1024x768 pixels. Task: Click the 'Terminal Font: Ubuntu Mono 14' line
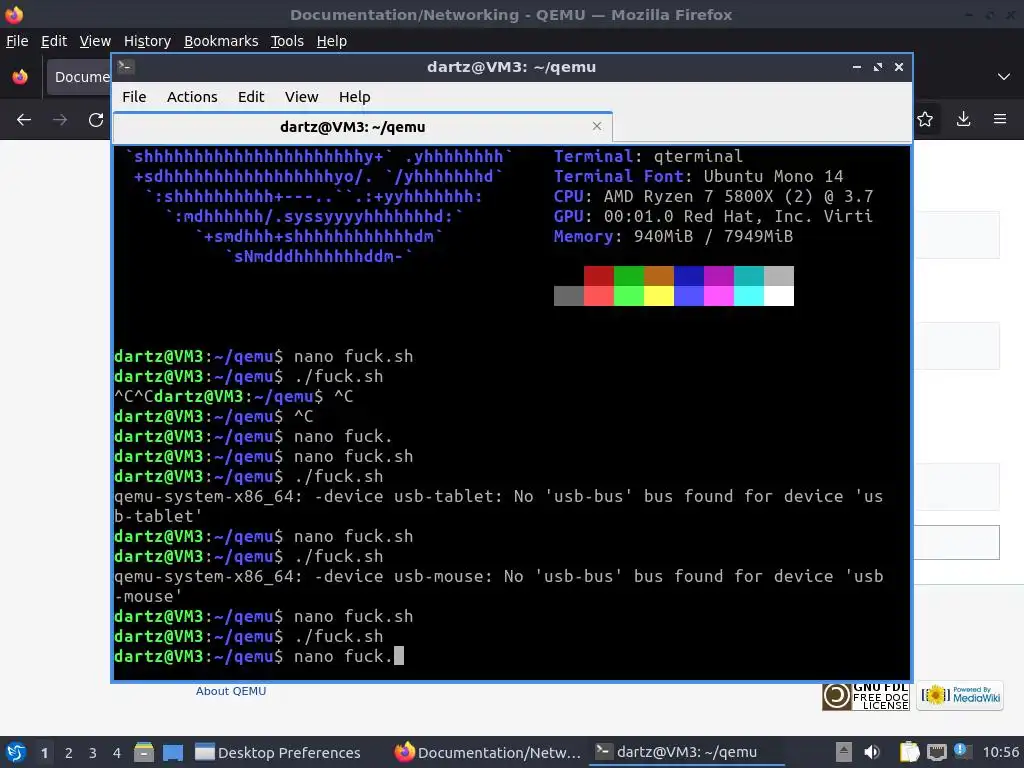[x=698, y=176]
